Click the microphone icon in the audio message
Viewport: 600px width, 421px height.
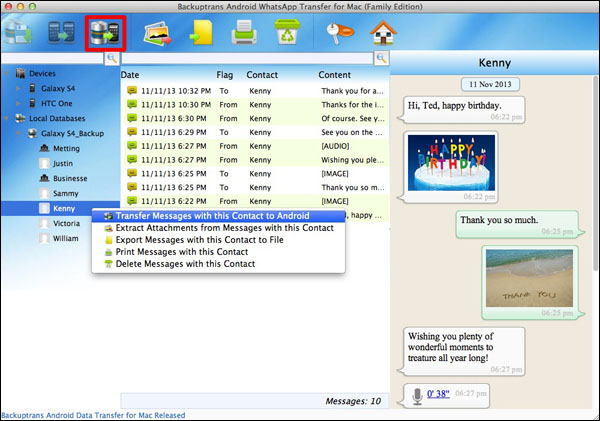(417, 396)
